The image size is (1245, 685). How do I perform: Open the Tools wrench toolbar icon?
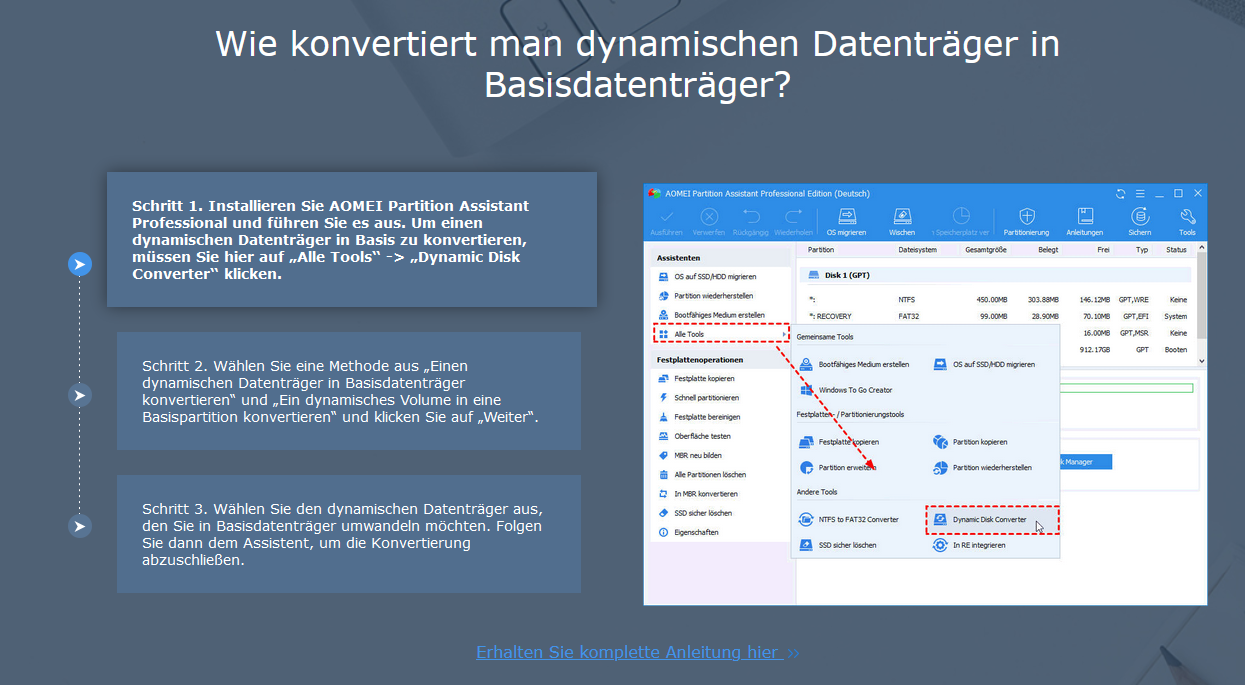click(1187, 221)
